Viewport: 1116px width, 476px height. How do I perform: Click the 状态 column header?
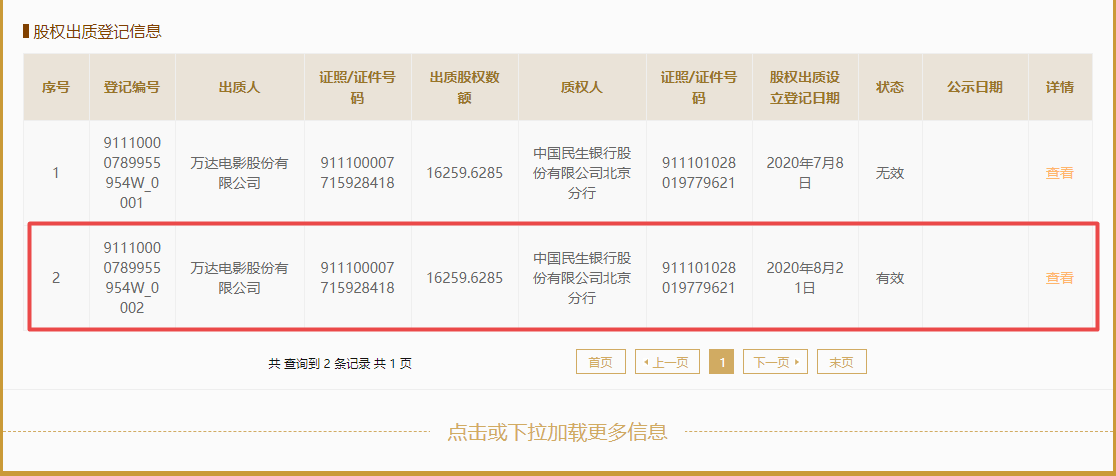(x=890, y=88)
